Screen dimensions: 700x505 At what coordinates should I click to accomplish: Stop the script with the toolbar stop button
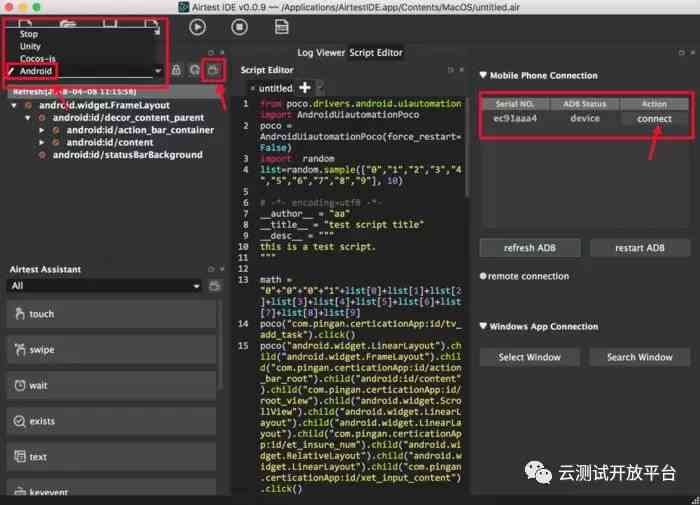click(239, 27)
